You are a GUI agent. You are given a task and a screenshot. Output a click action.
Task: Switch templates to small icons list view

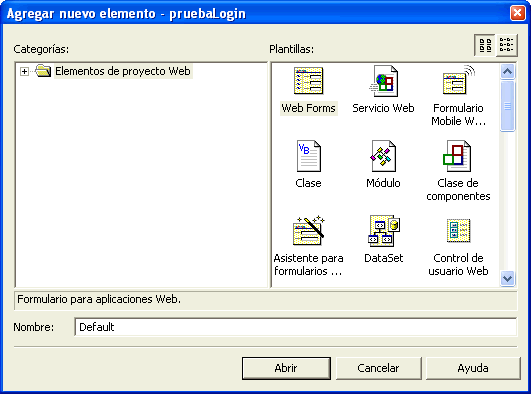coord(507,45)
